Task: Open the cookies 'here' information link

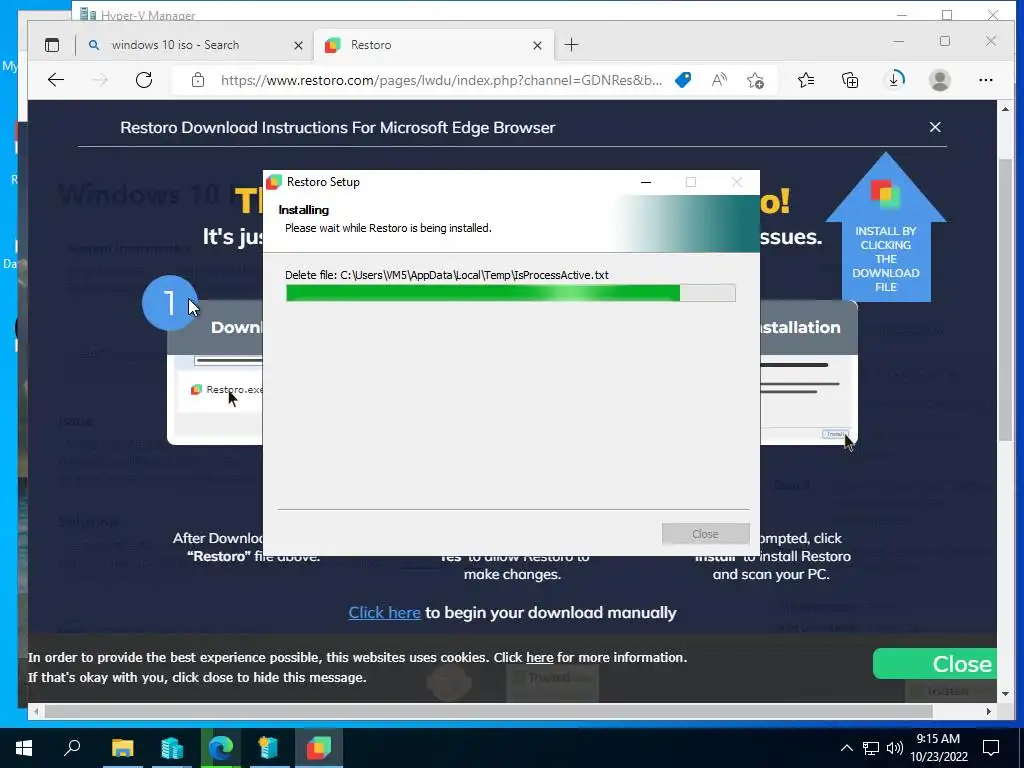Action: [x=539, y=658]
